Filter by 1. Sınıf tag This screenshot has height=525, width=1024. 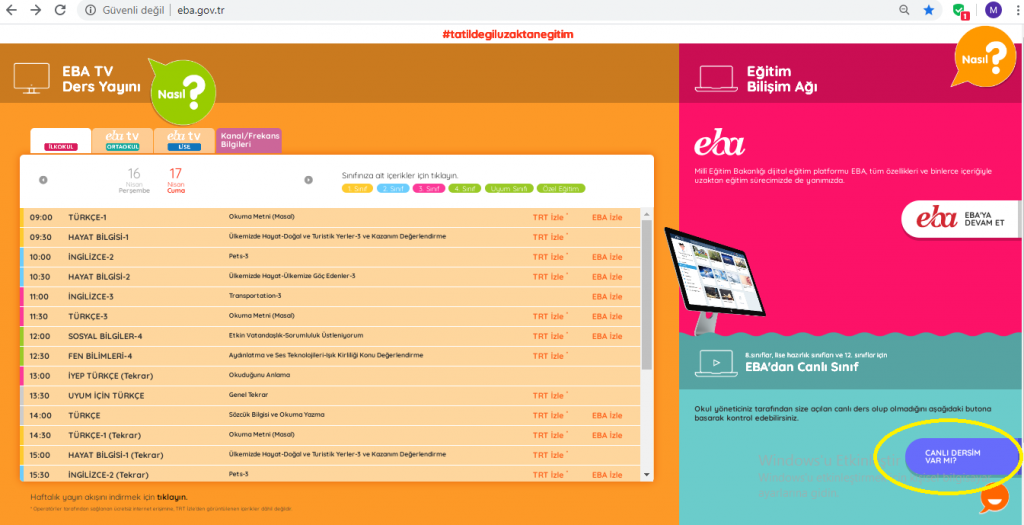point(358,188)
